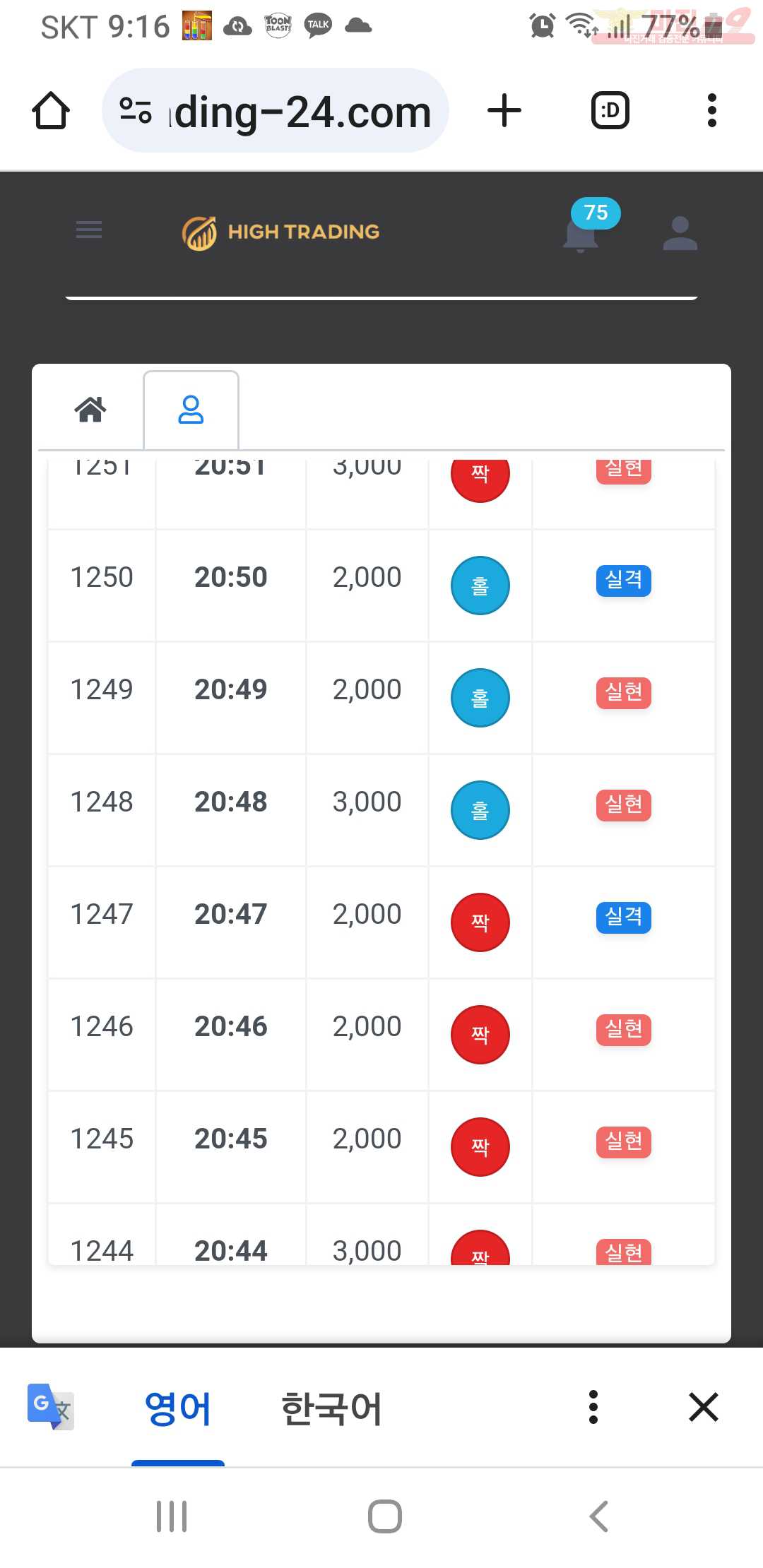Tap the site info icon in address bar

coord(135,111)
